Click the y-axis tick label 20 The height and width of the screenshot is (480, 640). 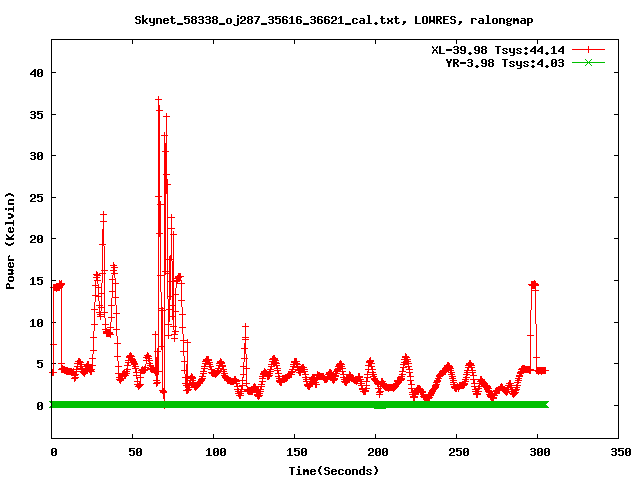(x=36, y=239)
